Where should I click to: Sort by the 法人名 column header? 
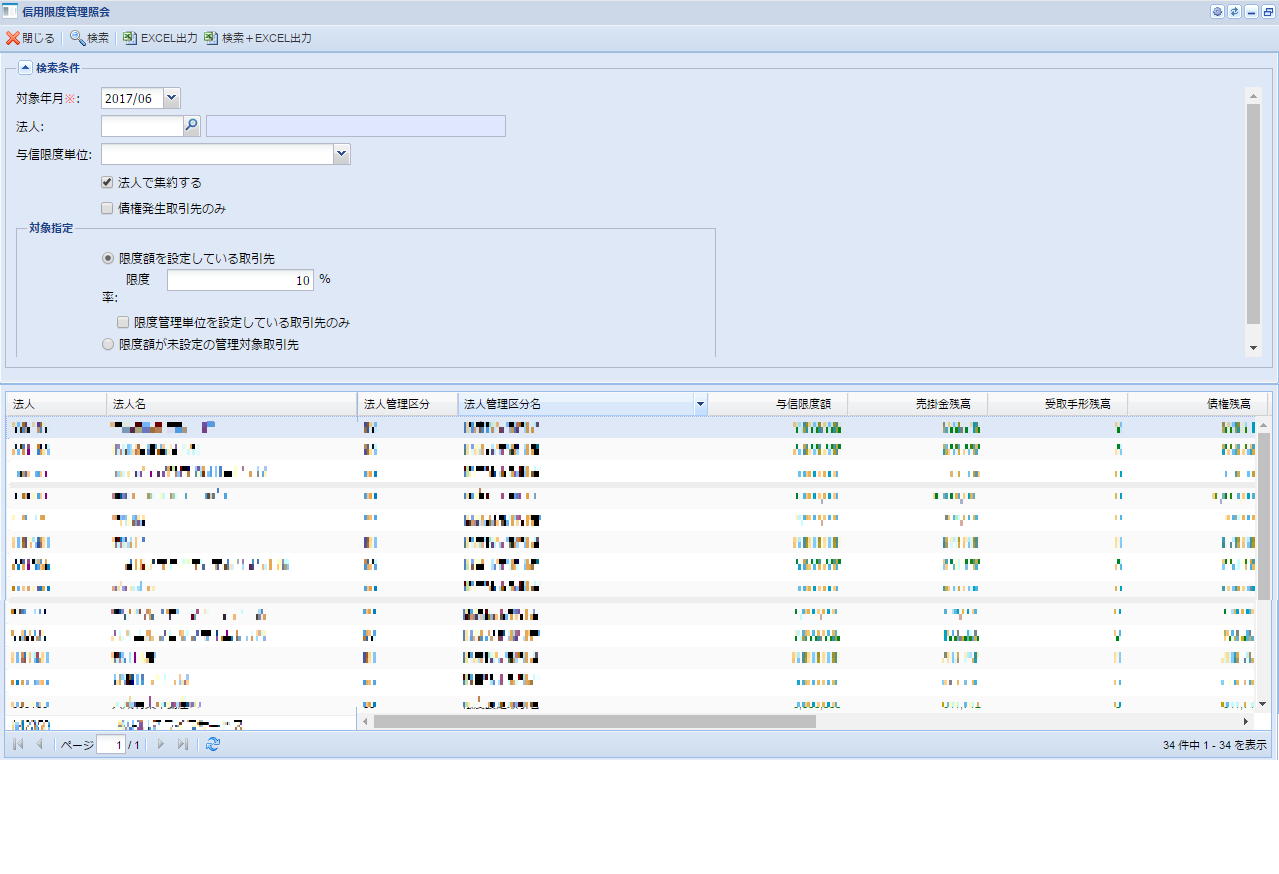[231, 404]
